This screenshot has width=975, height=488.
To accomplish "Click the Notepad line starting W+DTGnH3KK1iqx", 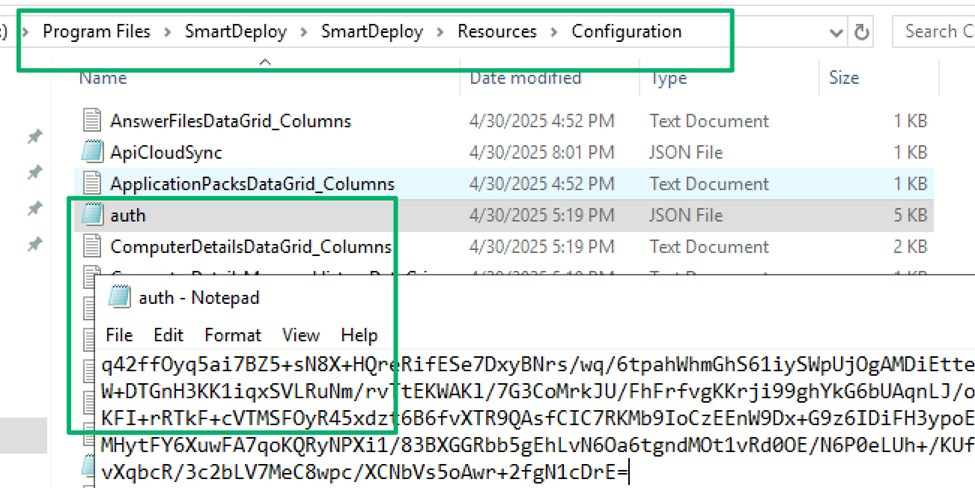I will [x=537, y=393].
